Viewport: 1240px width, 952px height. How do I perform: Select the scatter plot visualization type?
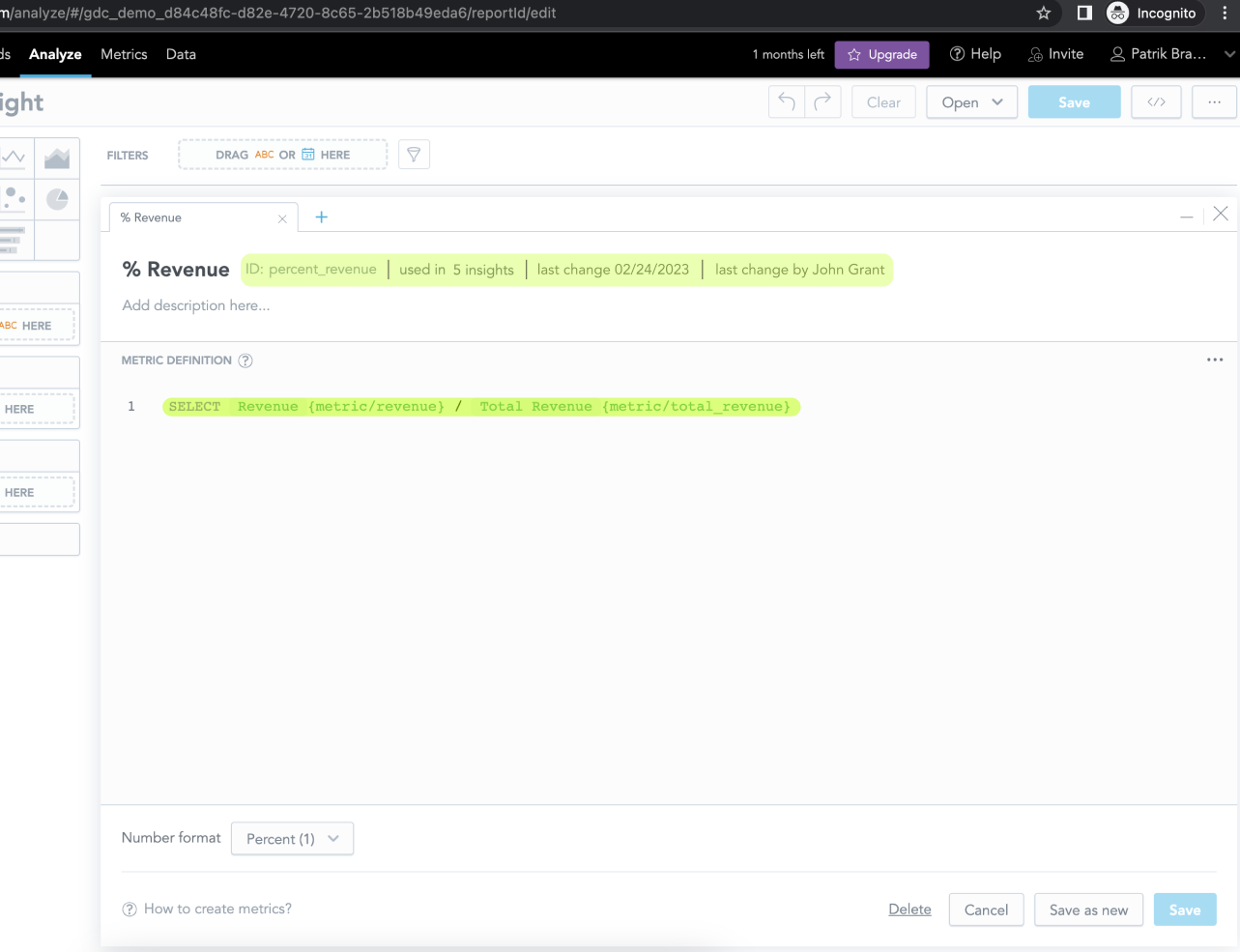[14, 199]
